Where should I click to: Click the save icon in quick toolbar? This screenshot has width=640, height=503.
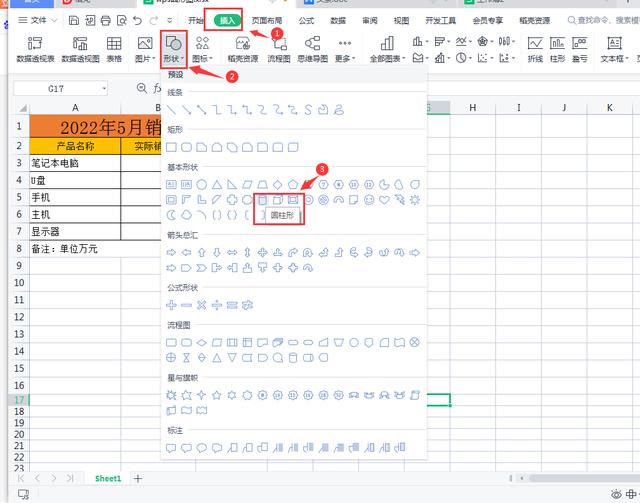point(74,20)
